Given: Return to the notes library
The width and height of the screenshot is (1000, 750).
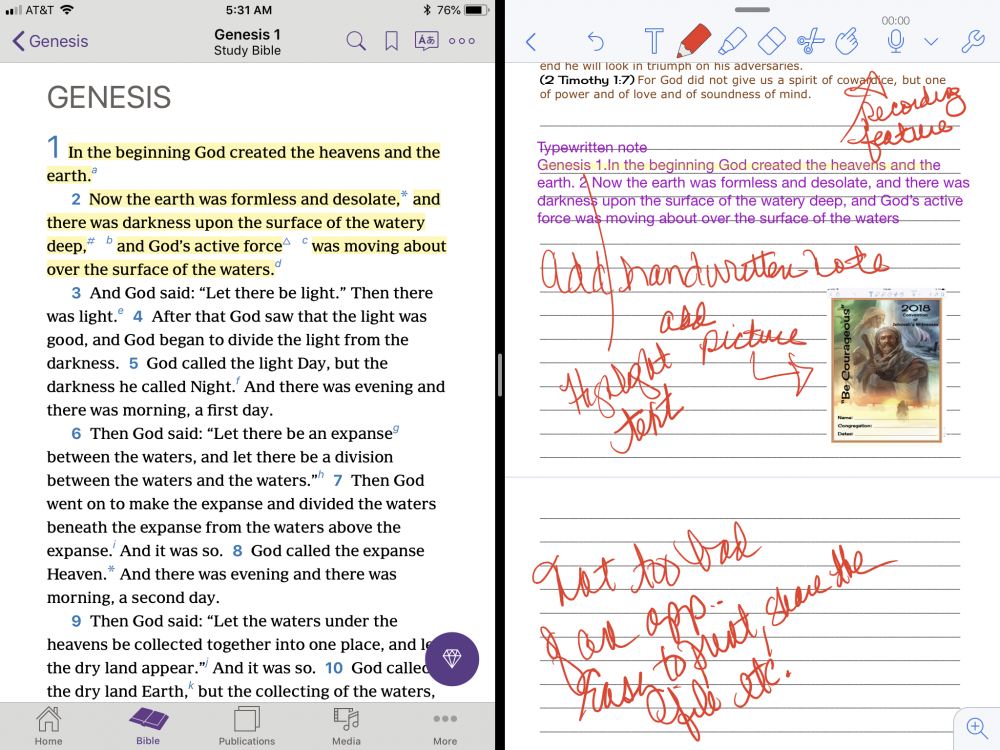Looking at the screenshot, I should 531,41.
